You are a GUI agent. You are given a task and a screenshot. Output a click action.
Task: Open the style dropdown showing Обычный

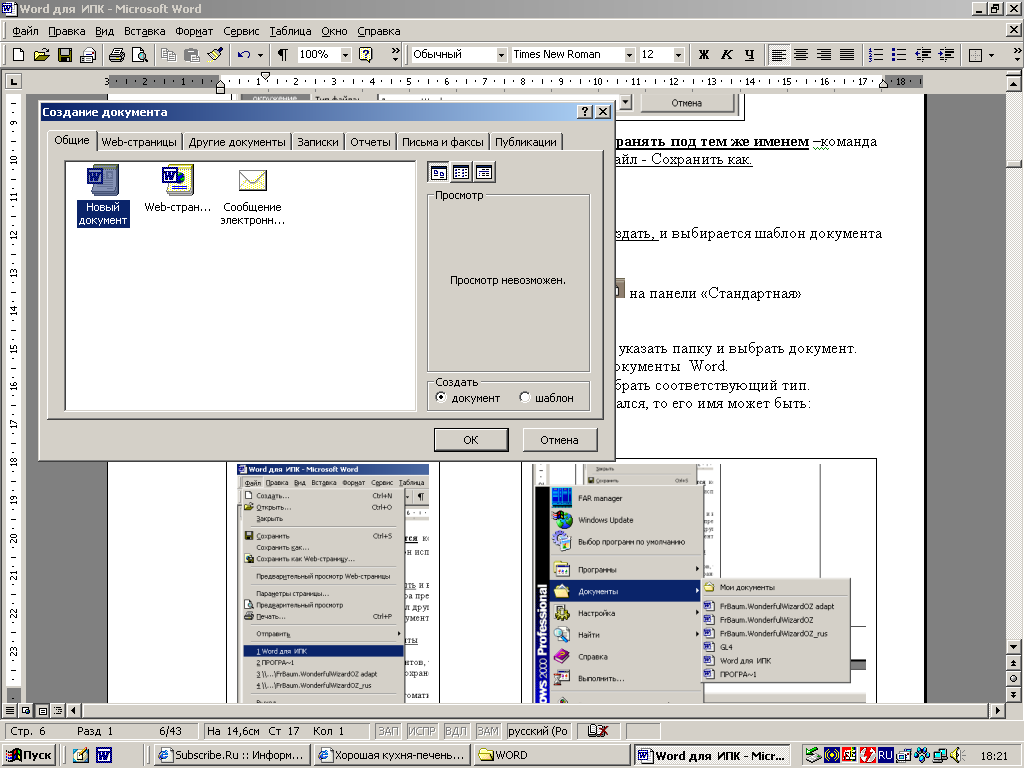[501, 55]
